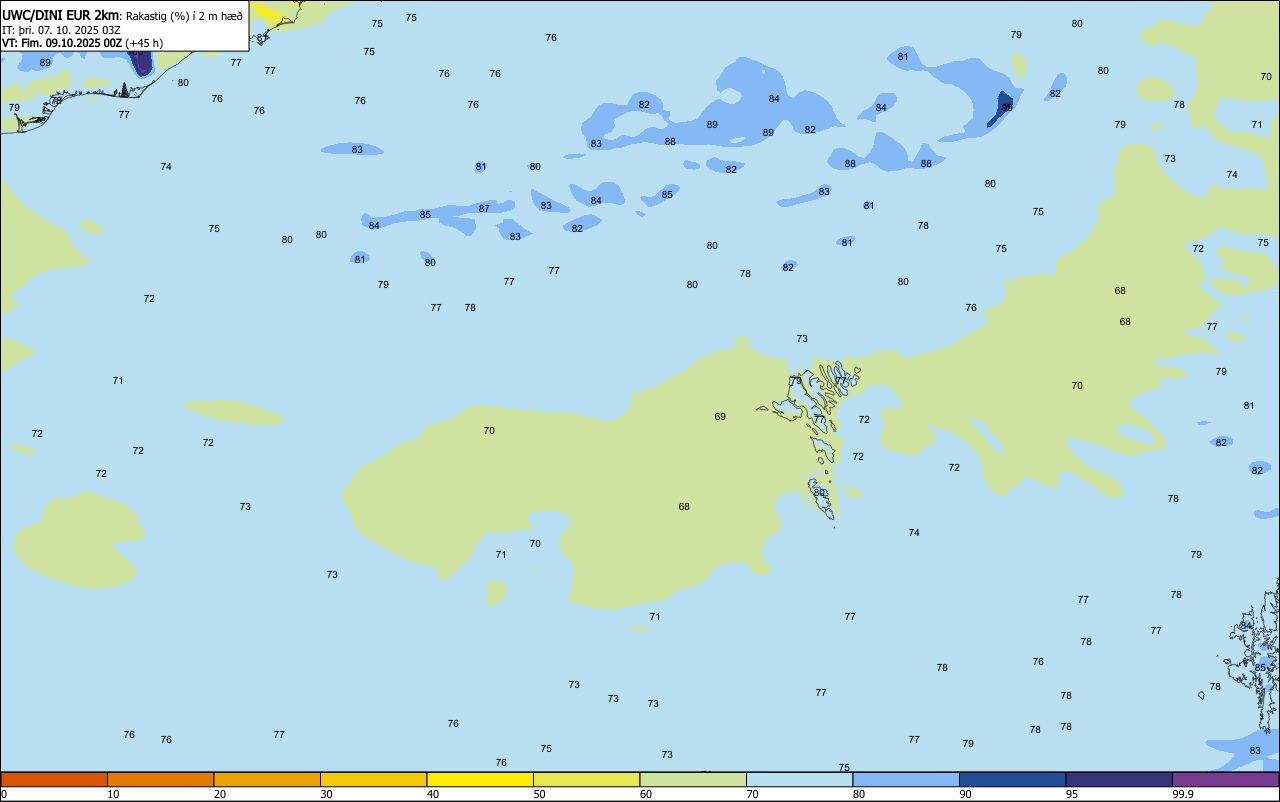1280x802 pixels.
Task: Click the '30' tick label on color scale
Action: point(327,794)
